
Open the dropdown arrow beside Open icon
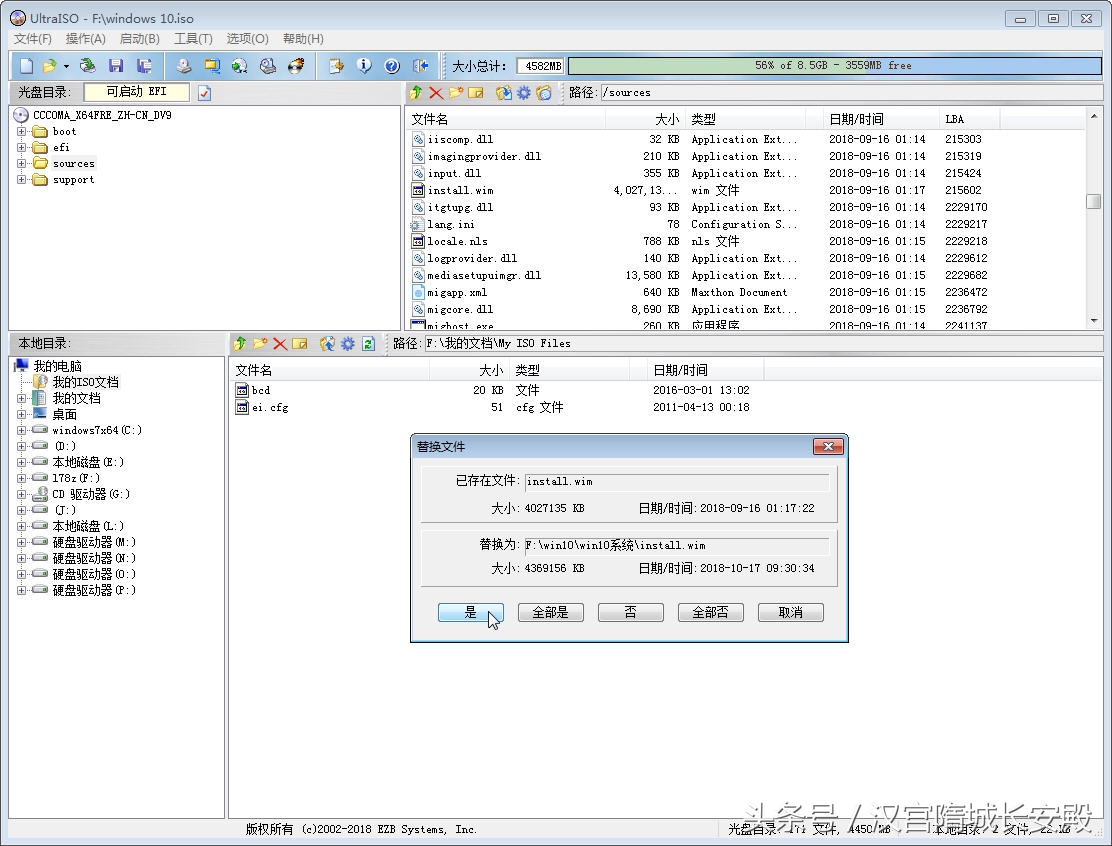(x=66, y=66)
